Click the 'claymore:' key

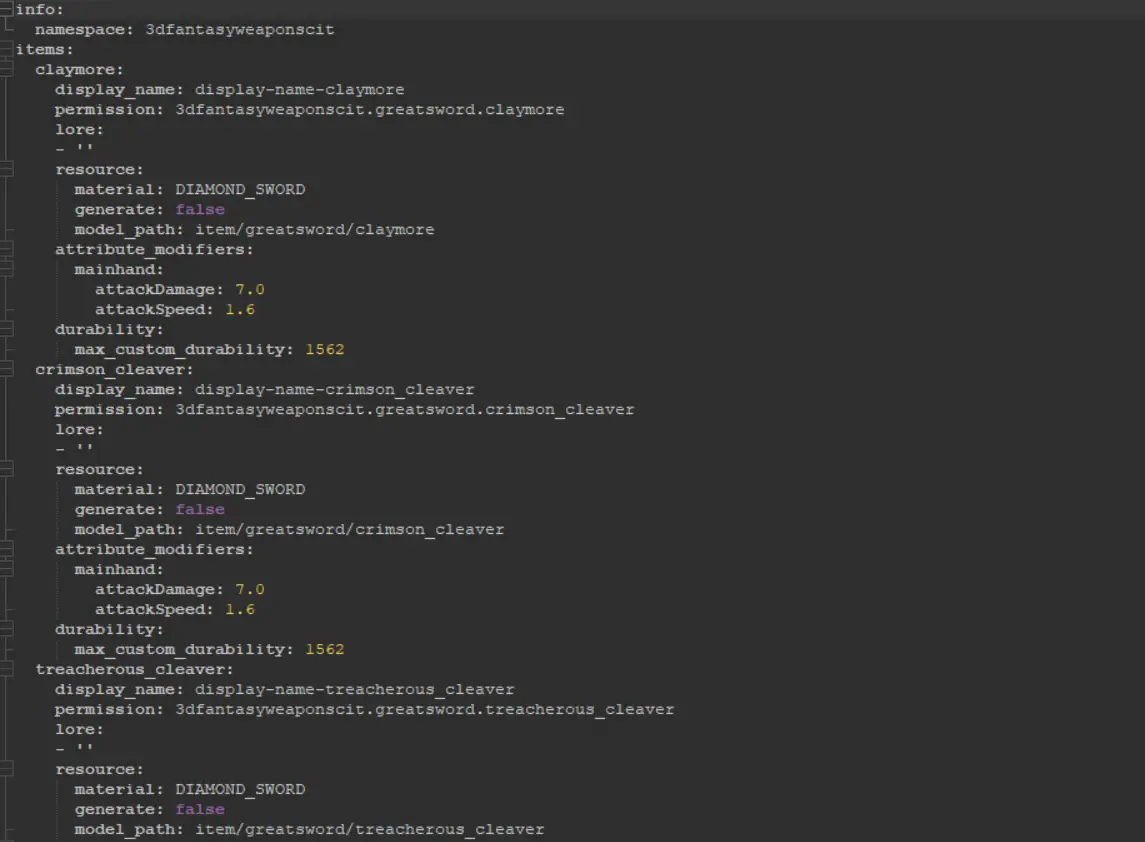(x=80, y=69)
